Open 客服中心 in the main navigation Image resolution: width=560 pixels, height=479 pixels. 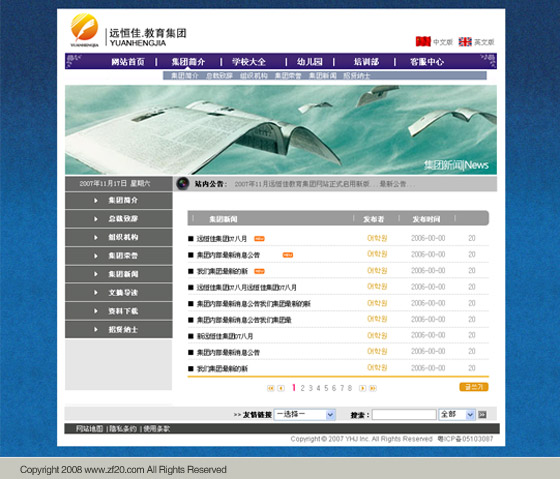point(427,62)
